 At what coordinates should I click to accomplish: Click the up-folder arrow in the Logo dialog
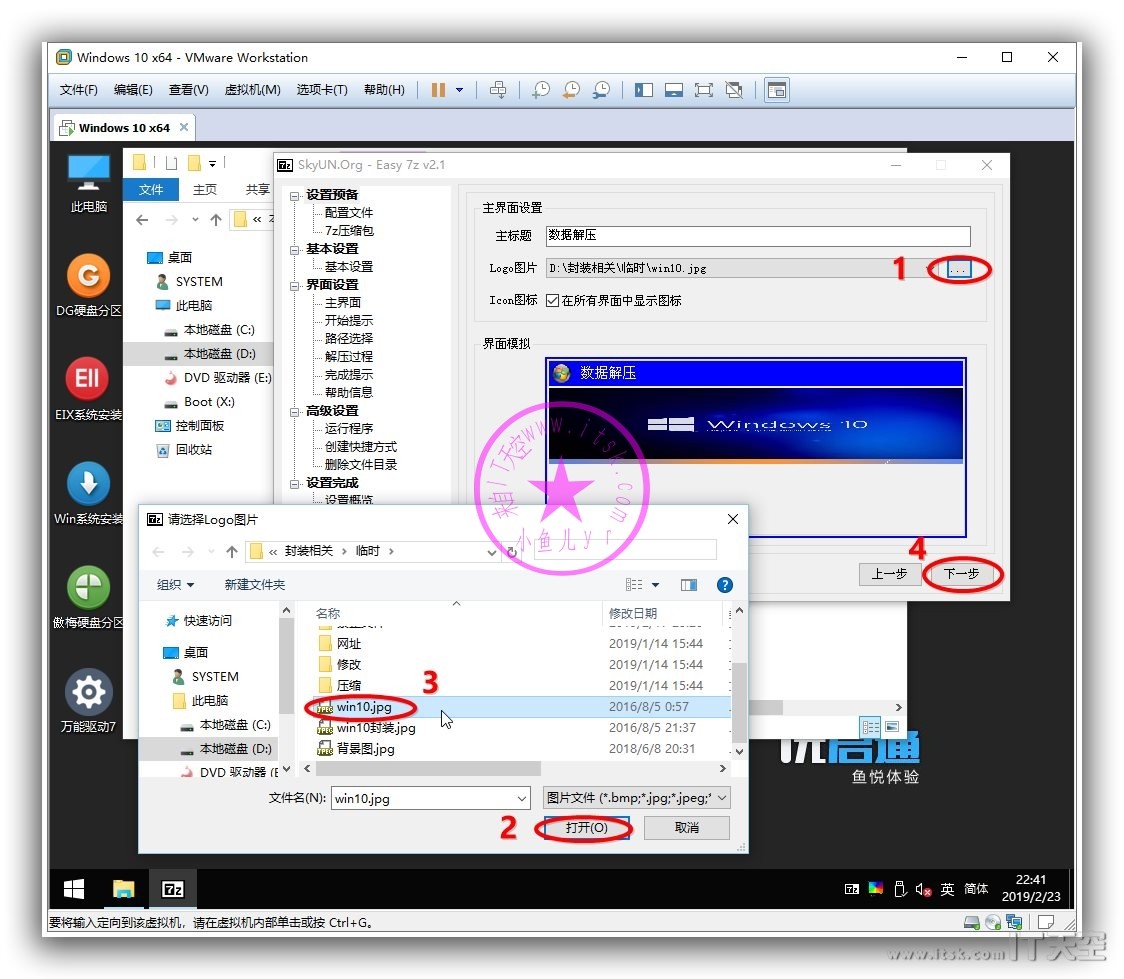tap(232, 551)
